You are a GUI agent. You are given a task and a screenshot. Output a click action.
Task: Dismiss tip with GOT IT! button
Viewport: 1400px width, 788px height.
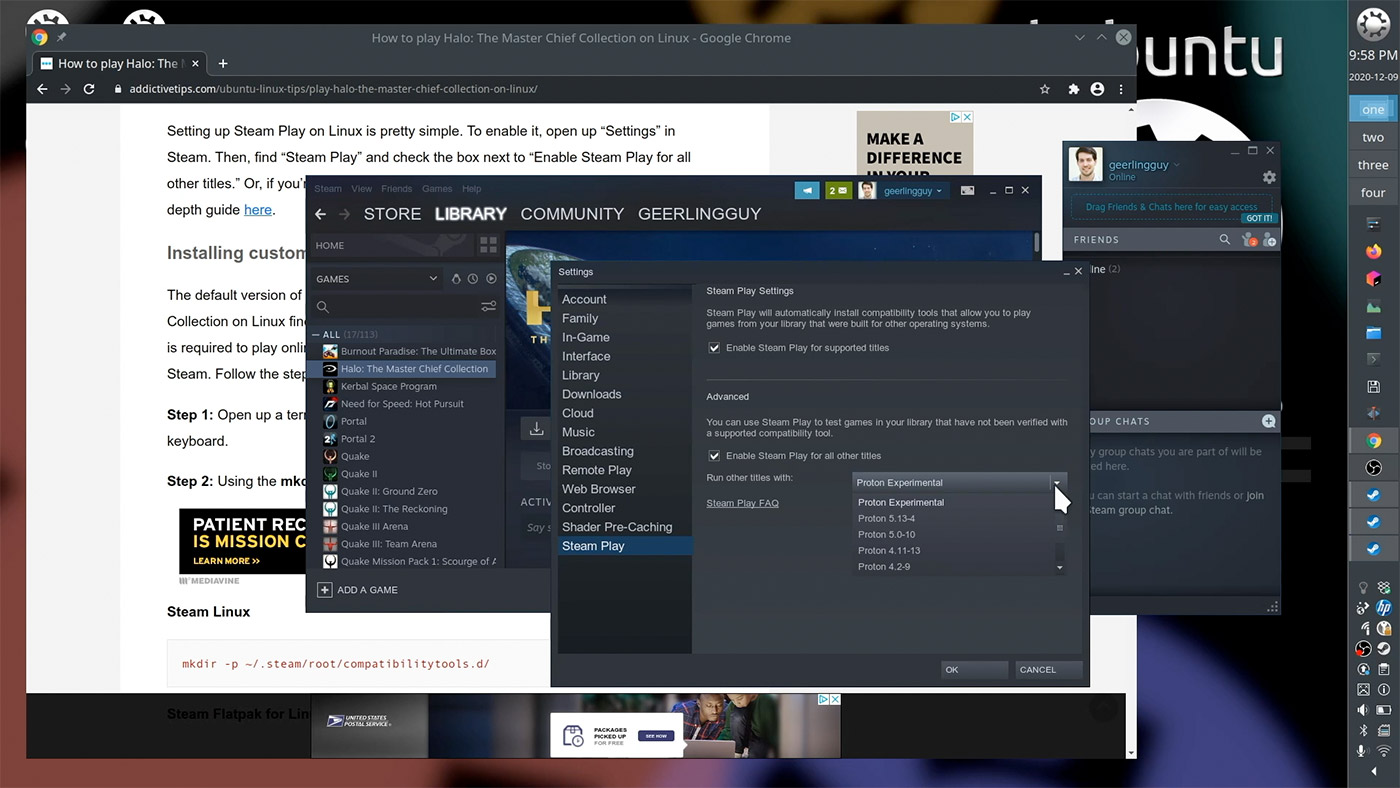pyautogui.click(x=1258, y=218)
